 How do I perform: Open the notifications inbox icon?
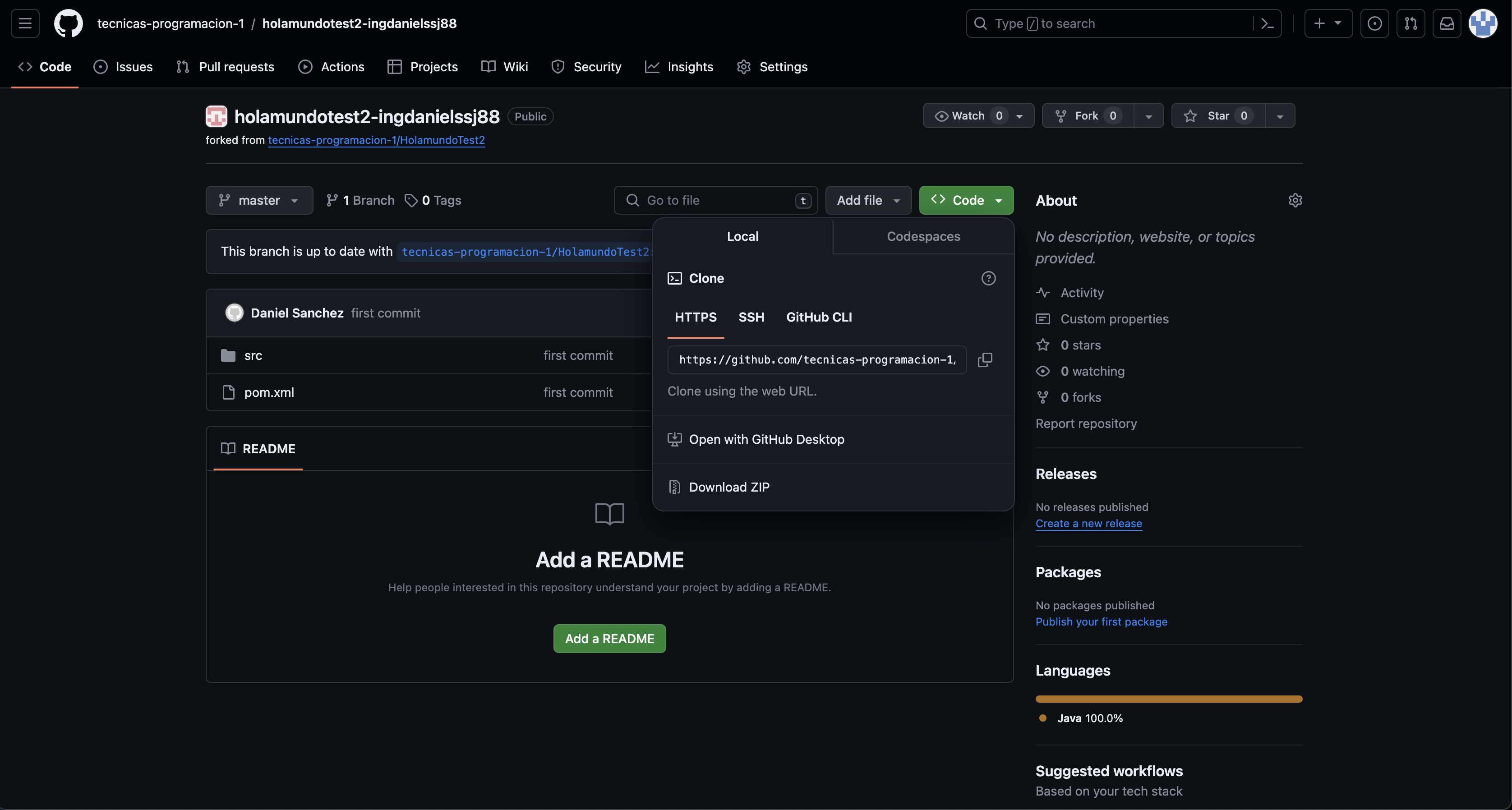click(1447, 23)
